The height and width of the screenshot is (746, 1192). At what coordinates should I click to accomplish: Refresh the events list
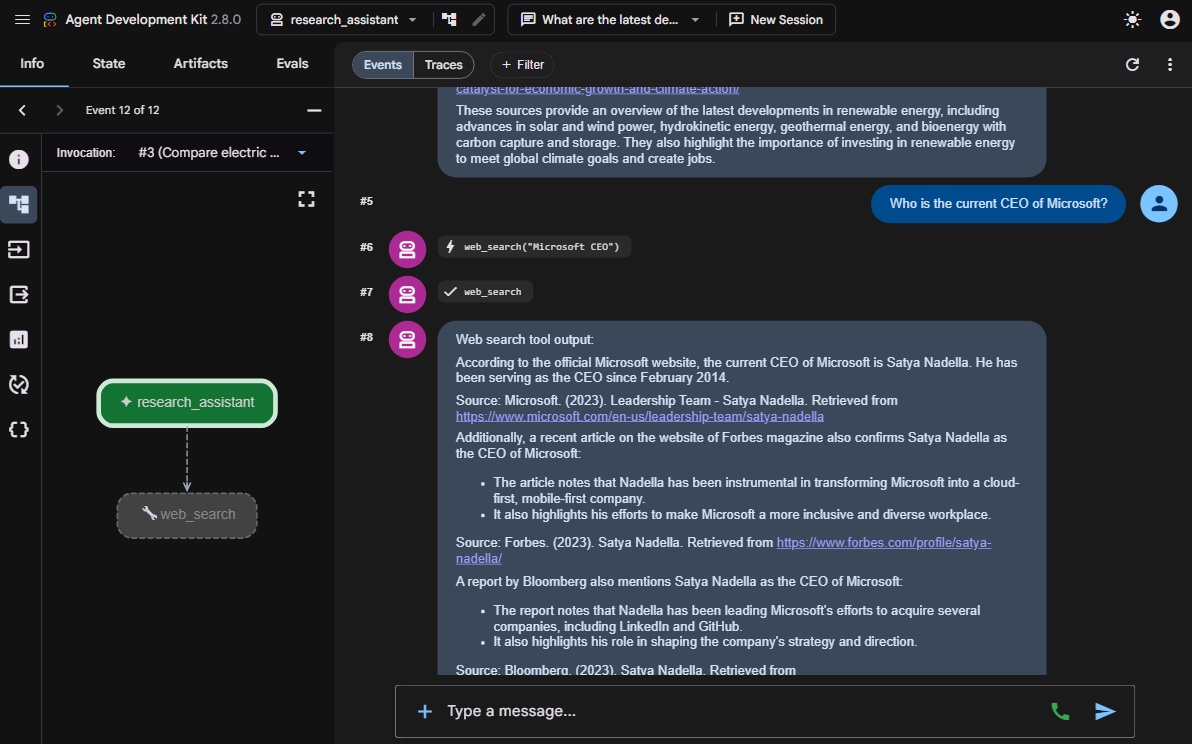1133,65
